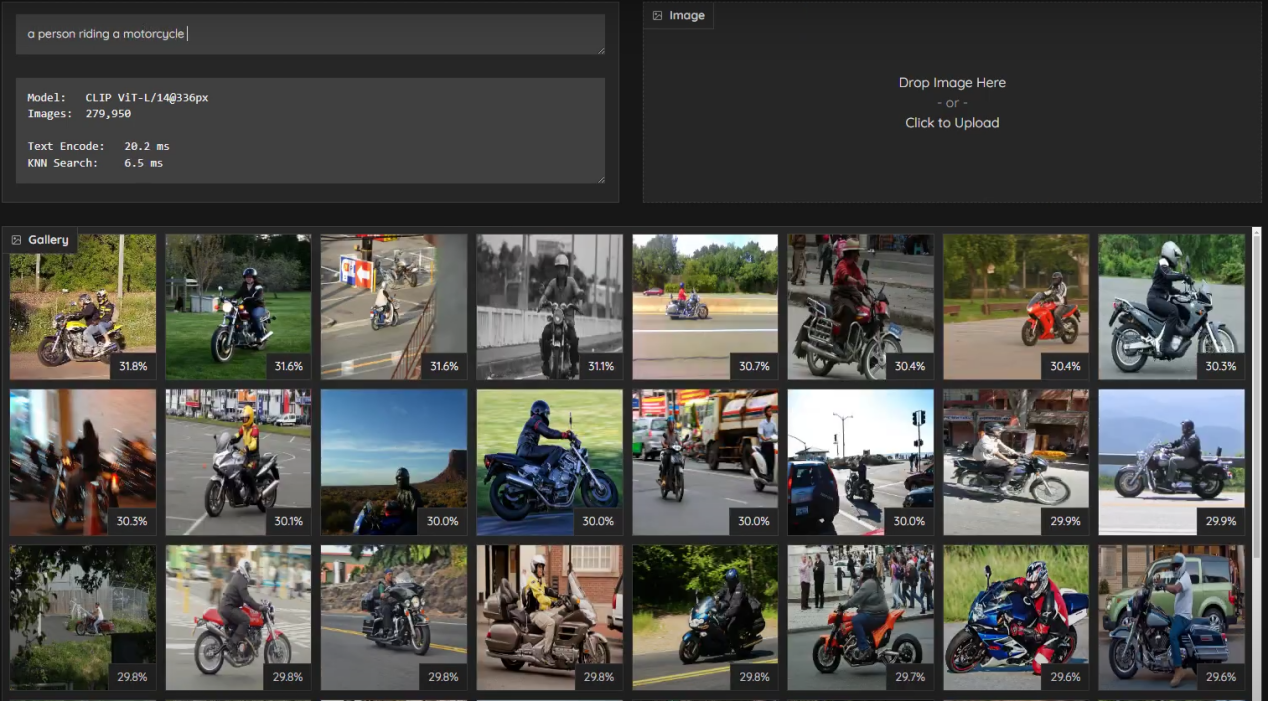Open the 30.0% thumbnail of blue-clad rider on grass background
The width and height of the screenshot is (1268, 701).
tap(549, 462)
